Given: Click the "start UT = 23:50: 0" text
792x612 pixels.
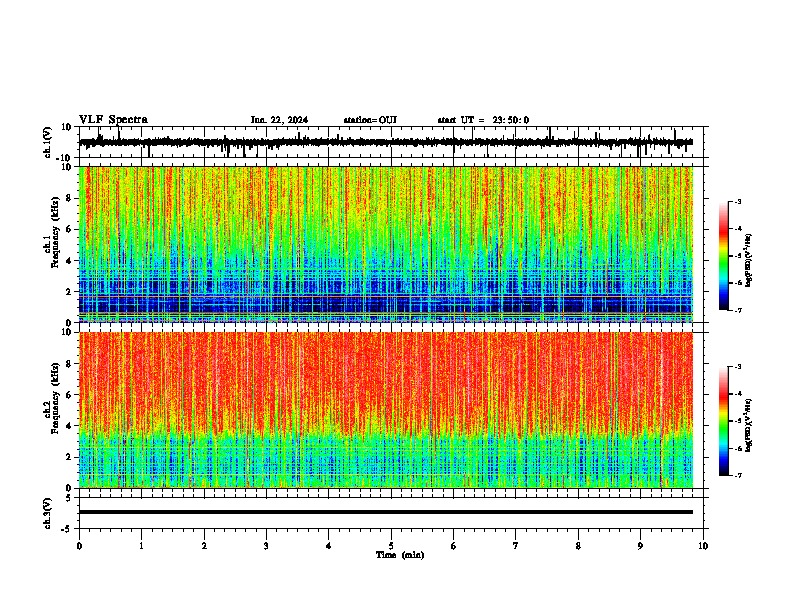Looking at the screenshot, I should pyautogui.click(x=483, y=120).
